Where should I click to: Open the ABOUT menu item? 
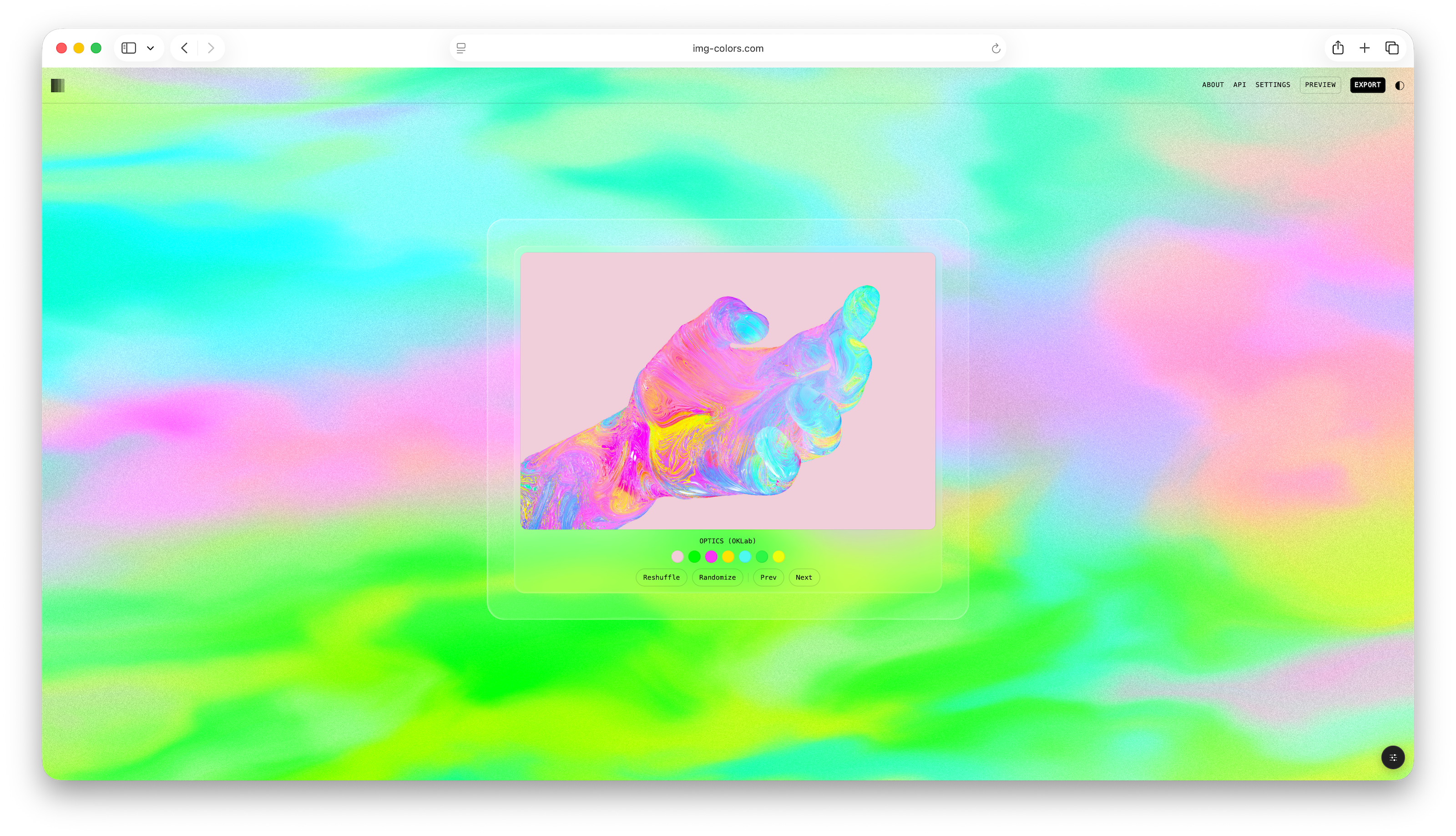(1213, 84)
